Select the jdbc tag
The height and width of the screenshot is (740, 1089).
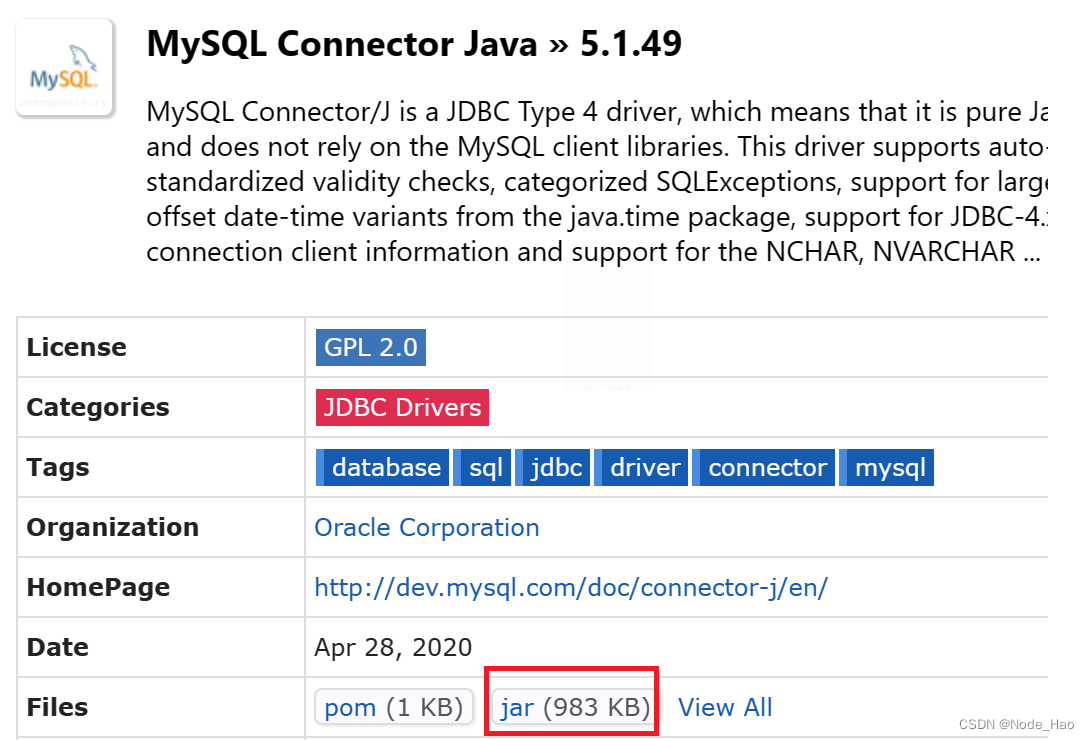(553, 468)
